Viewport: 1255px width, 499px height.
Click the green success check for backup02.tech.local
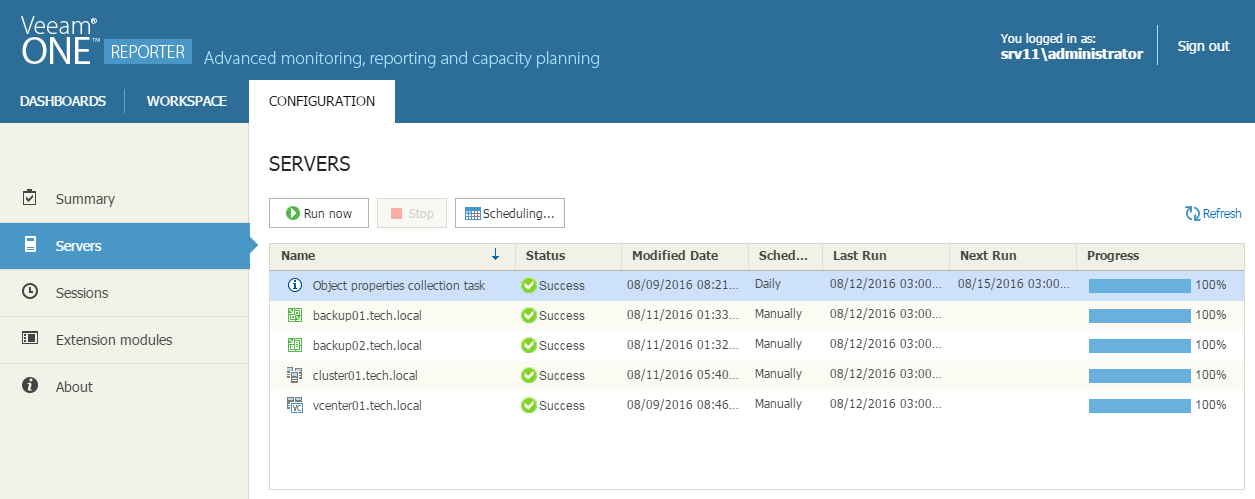coord(529,345)
